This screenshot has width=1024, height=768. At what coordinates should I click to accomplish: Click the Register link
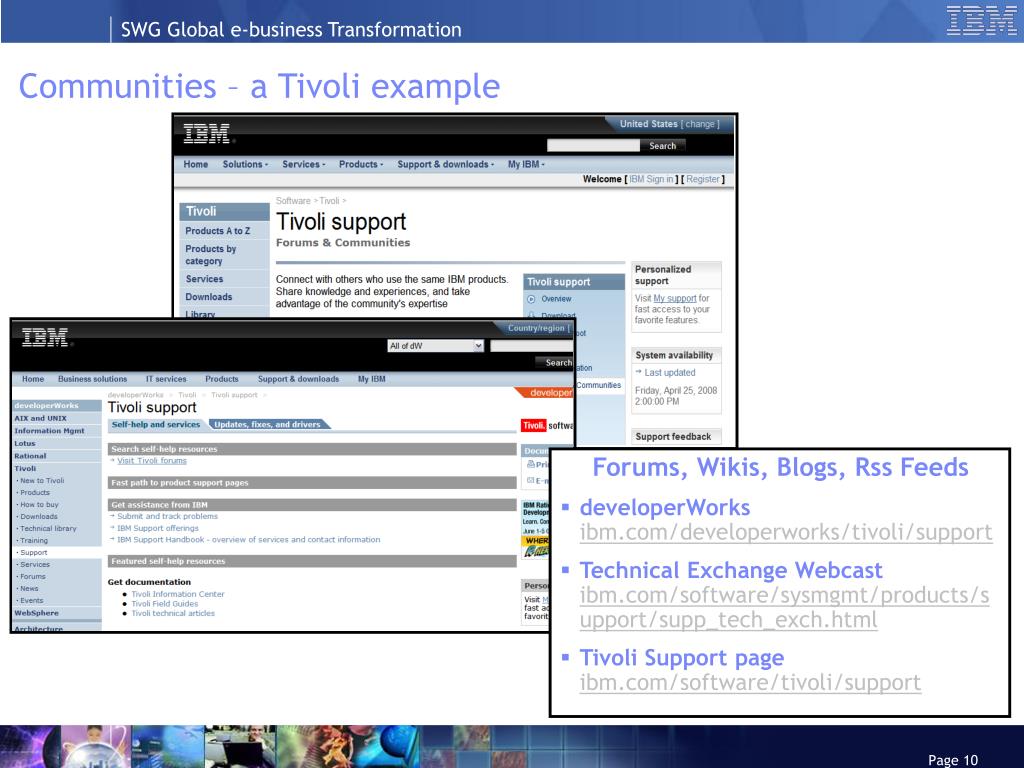coord(703,179)
